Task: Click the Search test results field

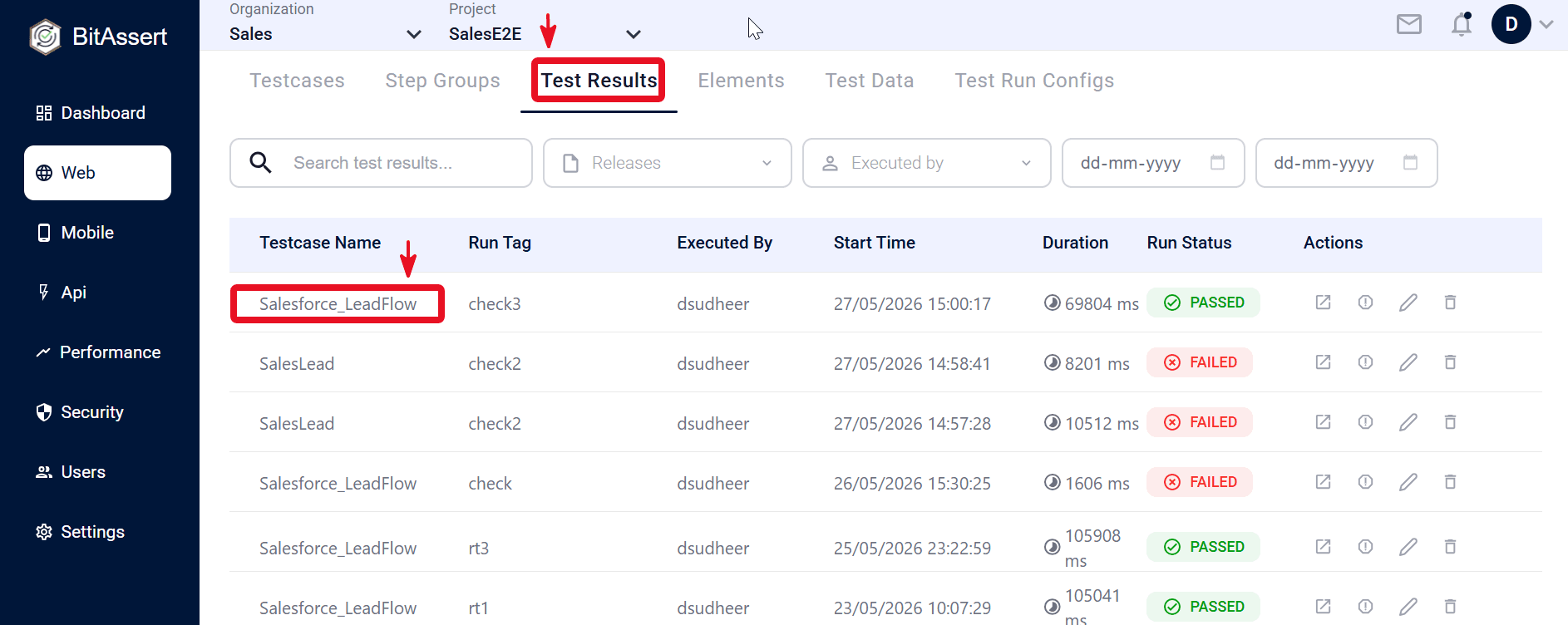Action: coord(381,163)
